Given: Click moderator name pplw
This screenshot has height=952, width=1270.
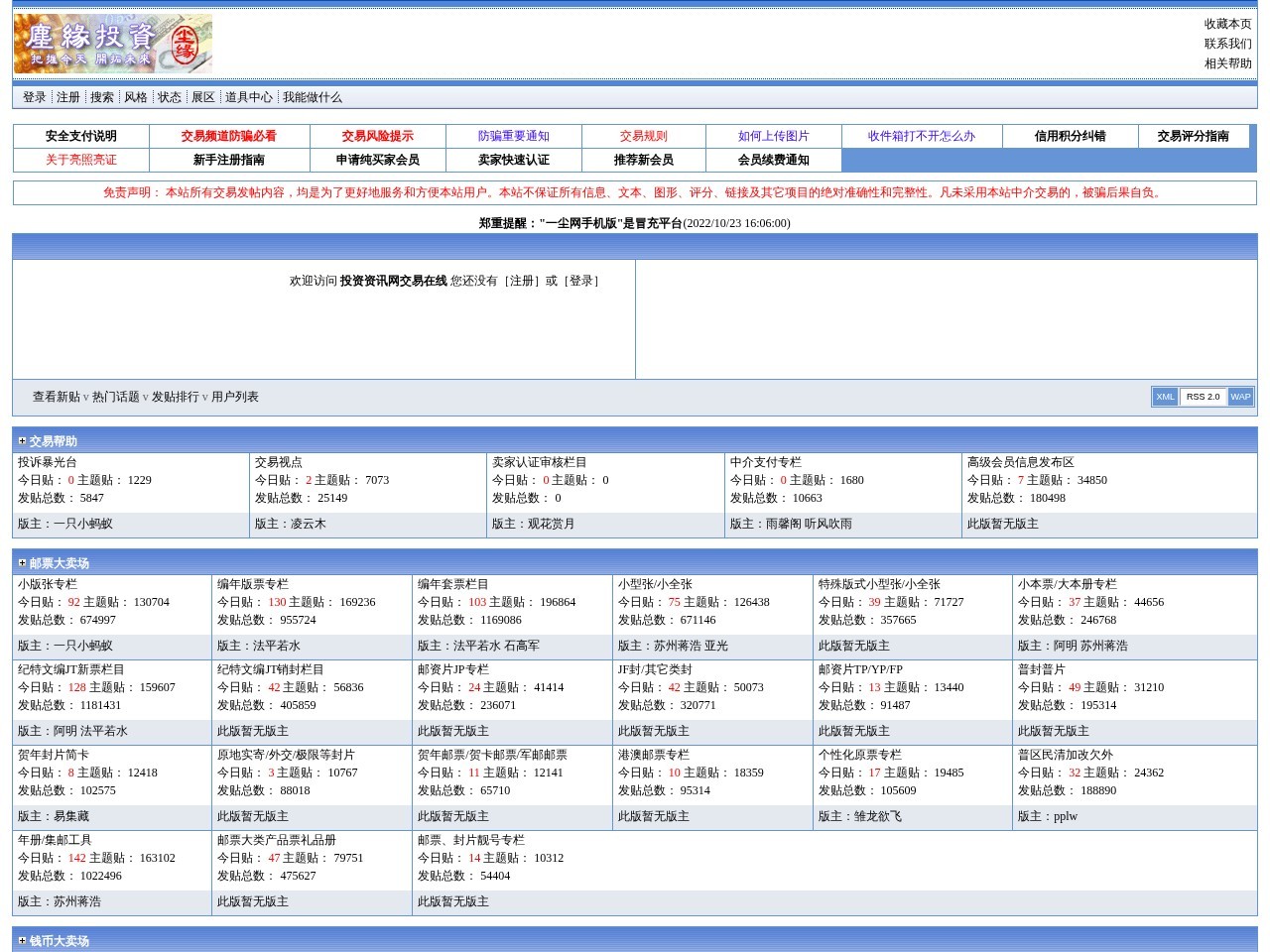Looking at the screenshot, I should [x=1066, y=816].
